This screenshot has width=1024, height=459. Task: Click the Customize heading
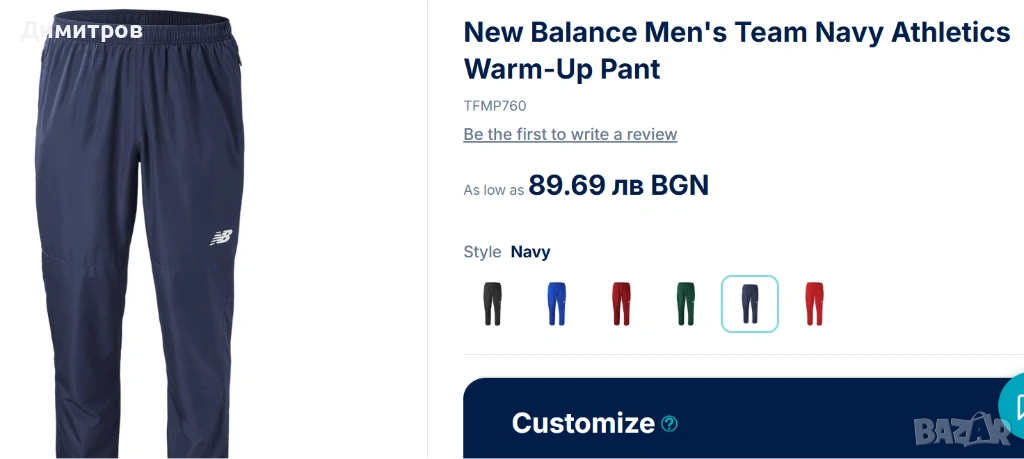tap(583, 423)
